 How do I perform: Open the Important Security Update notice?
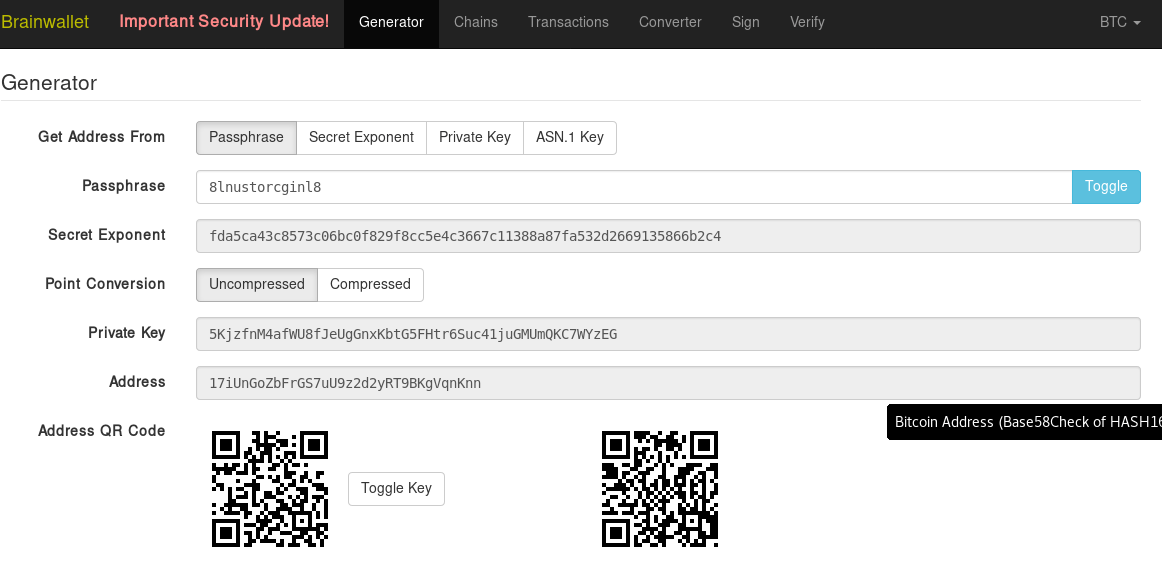(x=225, y=22)
